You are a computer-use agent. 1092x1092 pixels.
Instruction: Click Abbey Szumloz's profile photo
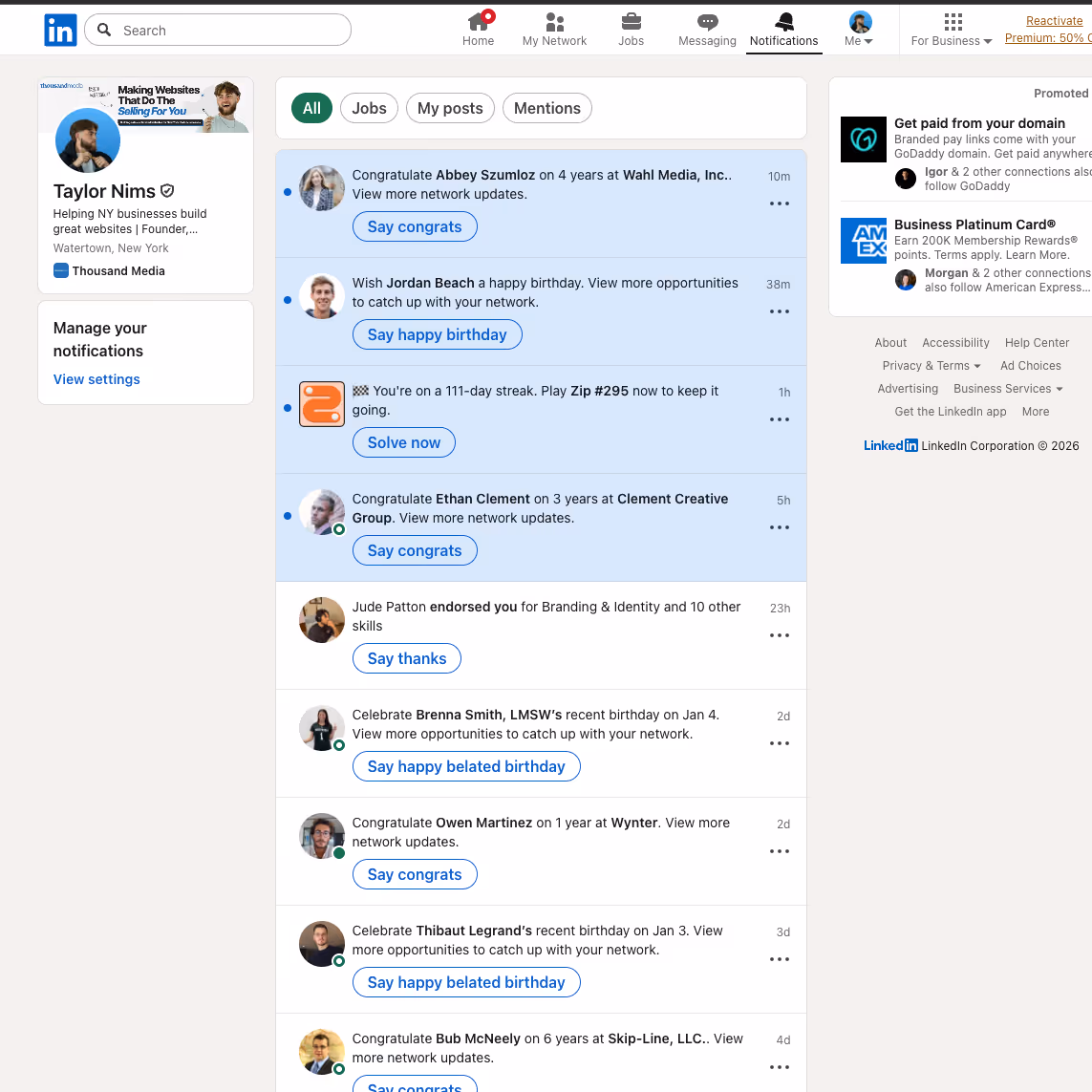tap(322, 188)
